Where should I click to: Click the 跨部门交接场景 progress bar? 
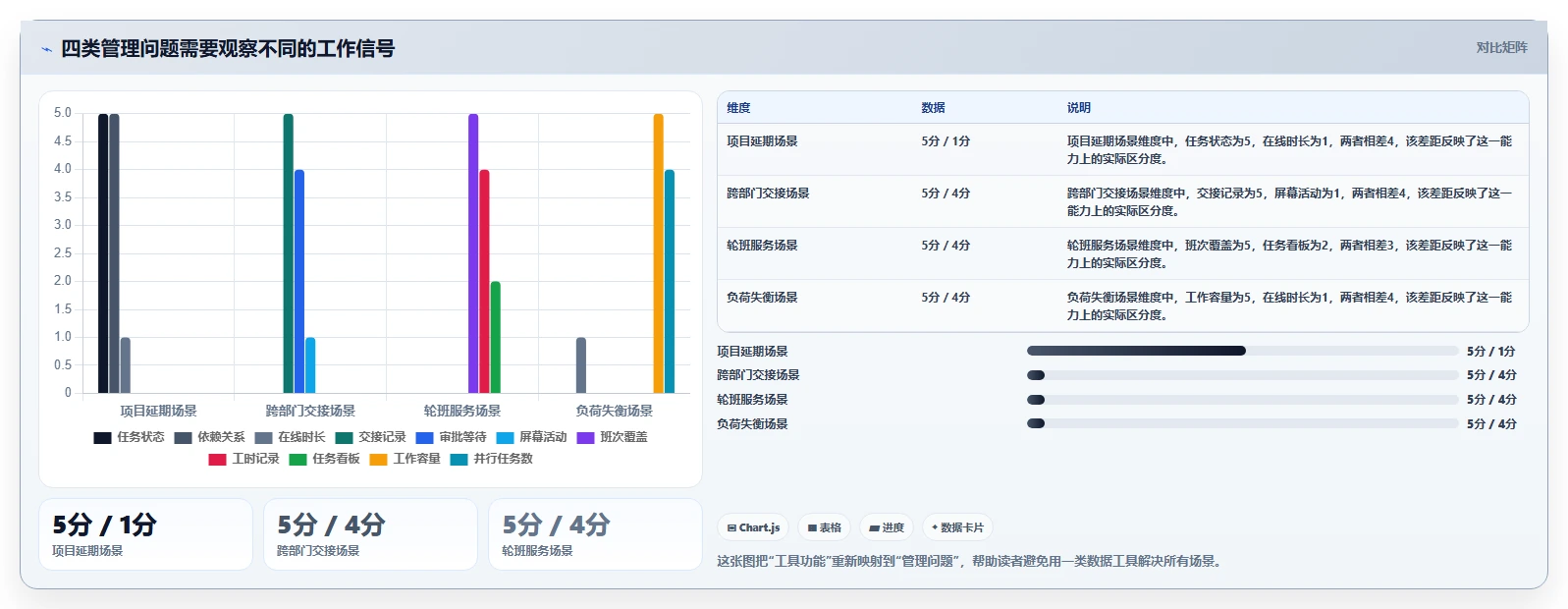pyautogui.click(x=1242, y=375)
